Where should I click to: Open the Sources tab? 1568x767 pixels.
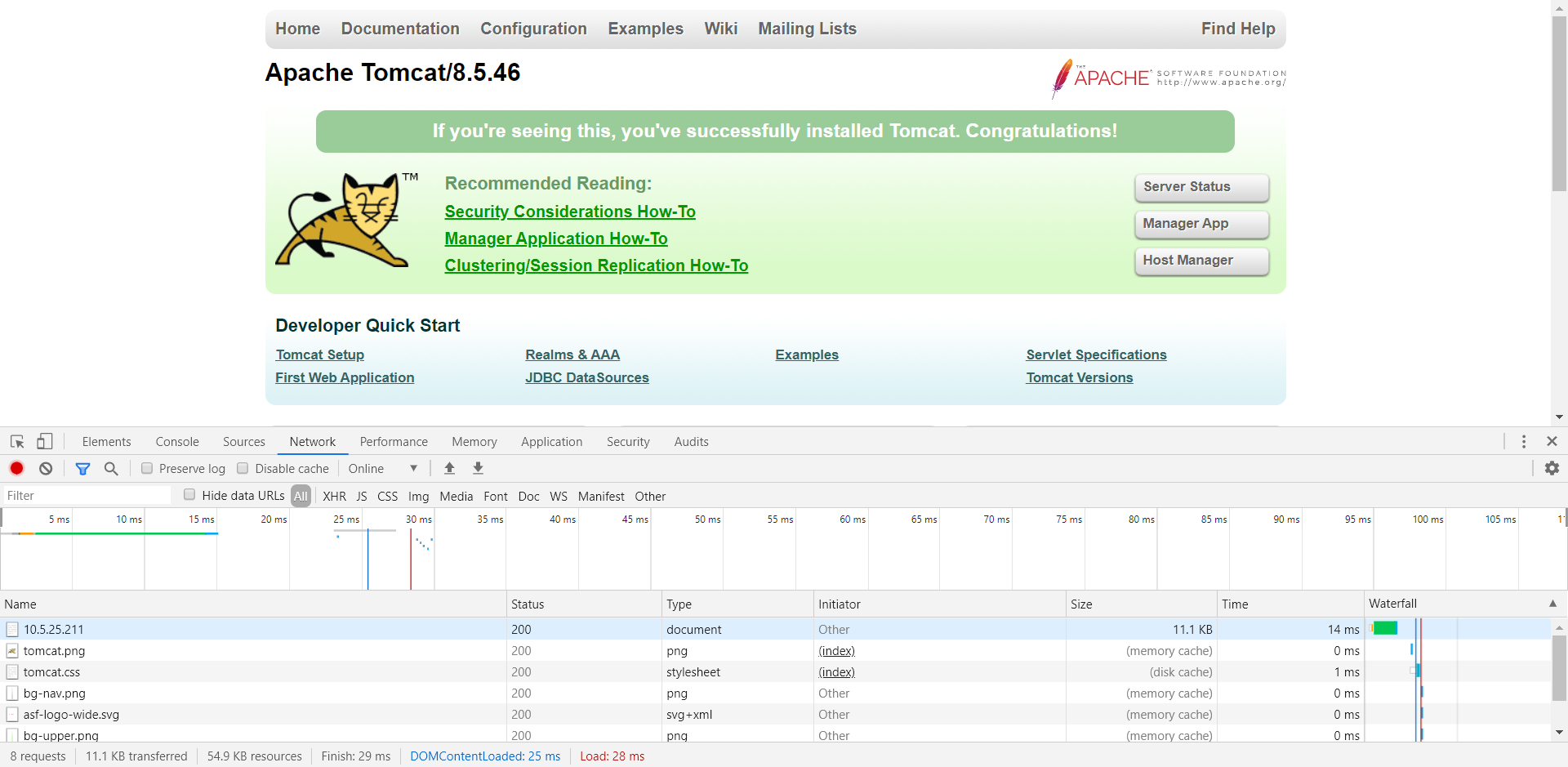tap(244, 442)
